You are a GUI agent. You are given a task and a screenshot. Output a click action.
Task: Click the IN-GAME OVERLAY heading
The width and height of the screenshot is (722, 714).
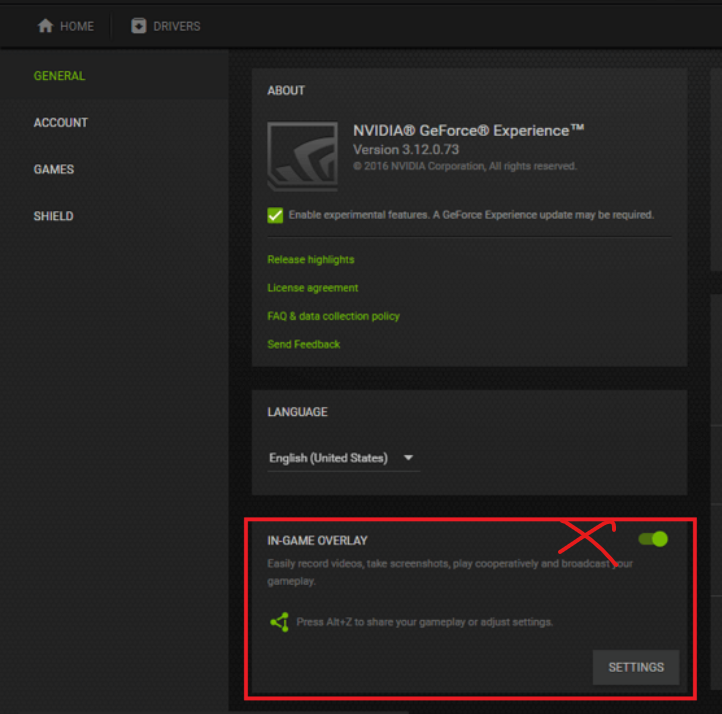[317, 540]
